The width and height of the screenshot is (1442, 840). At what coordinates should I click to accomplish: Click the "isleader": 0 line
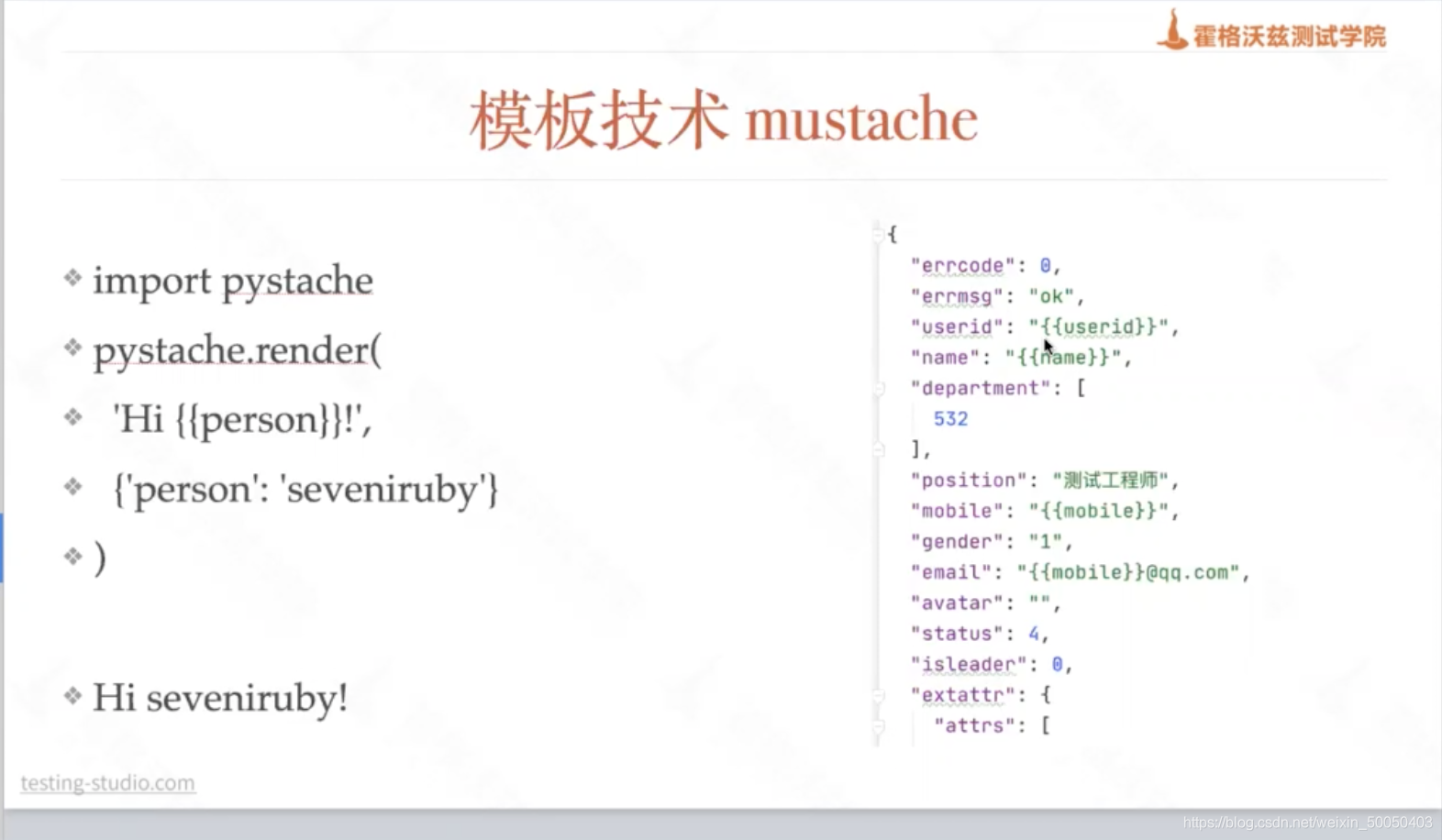tap(992, 665)
